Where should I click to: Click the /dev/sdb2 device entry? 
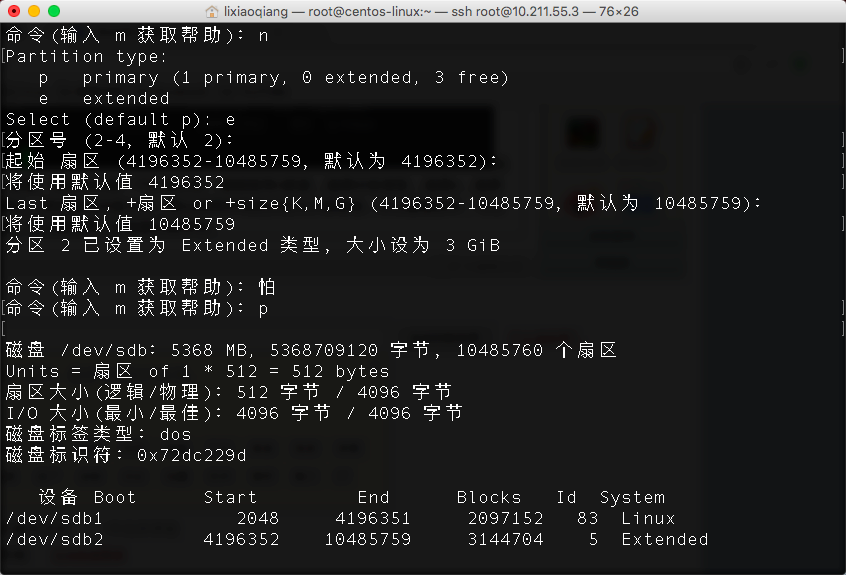pos(54,540)
